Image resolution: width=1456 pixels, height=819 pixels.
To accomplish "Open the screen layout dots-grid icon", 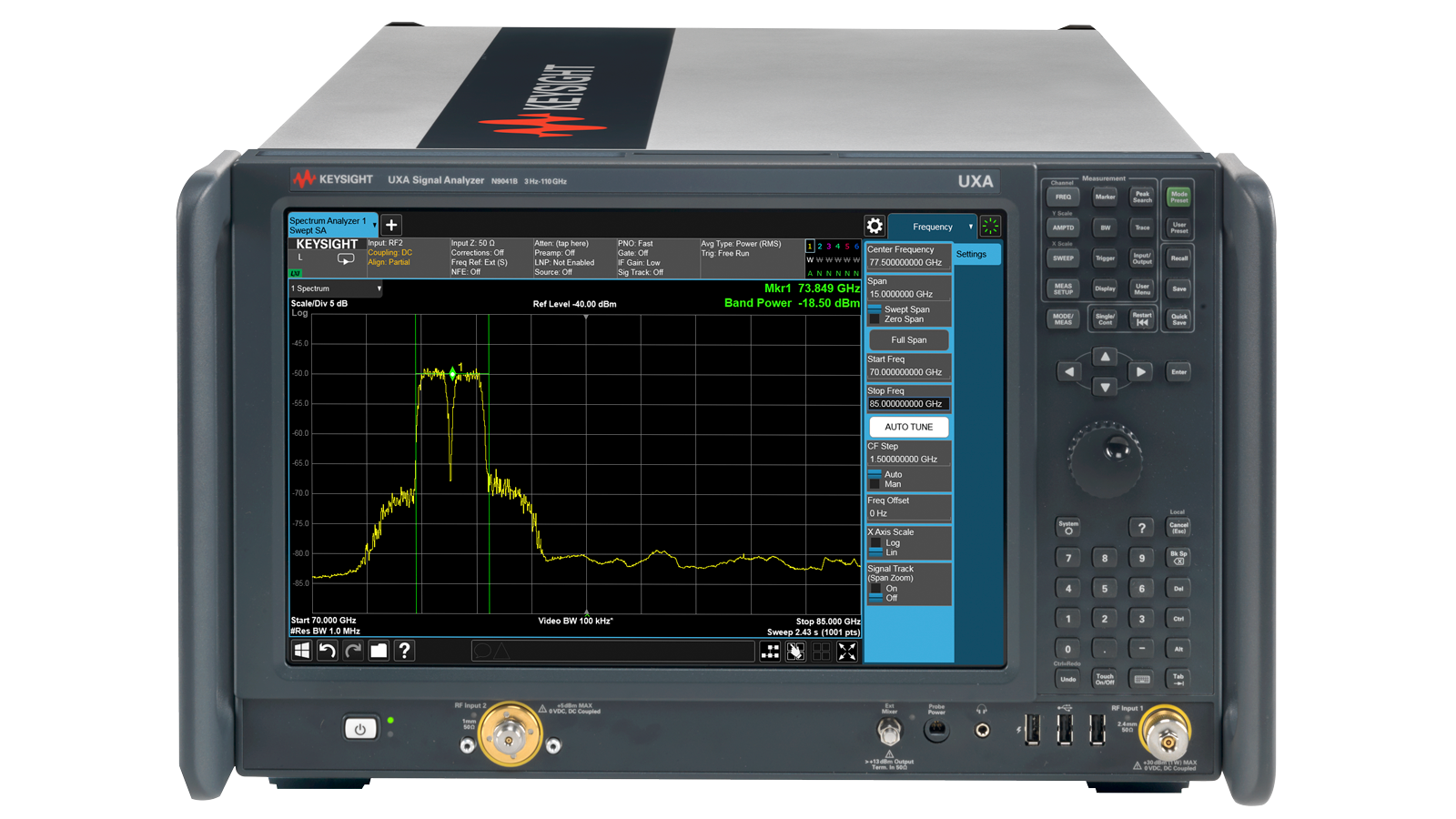I will point(770,651).
